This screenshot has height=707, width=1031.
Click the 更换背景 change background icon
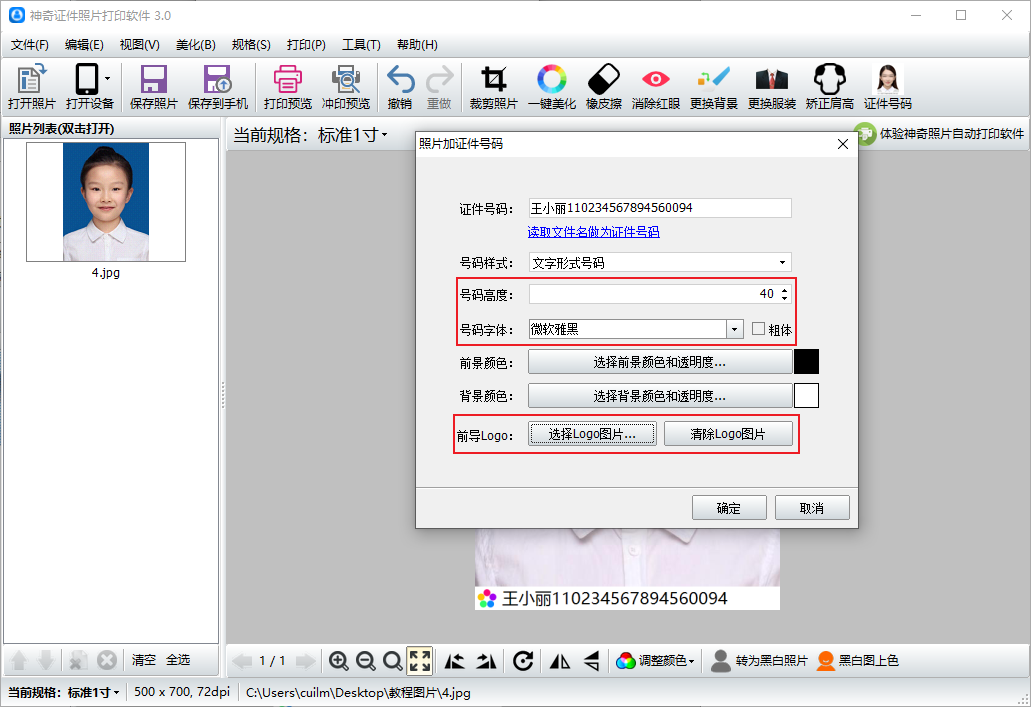click(714, 86)
